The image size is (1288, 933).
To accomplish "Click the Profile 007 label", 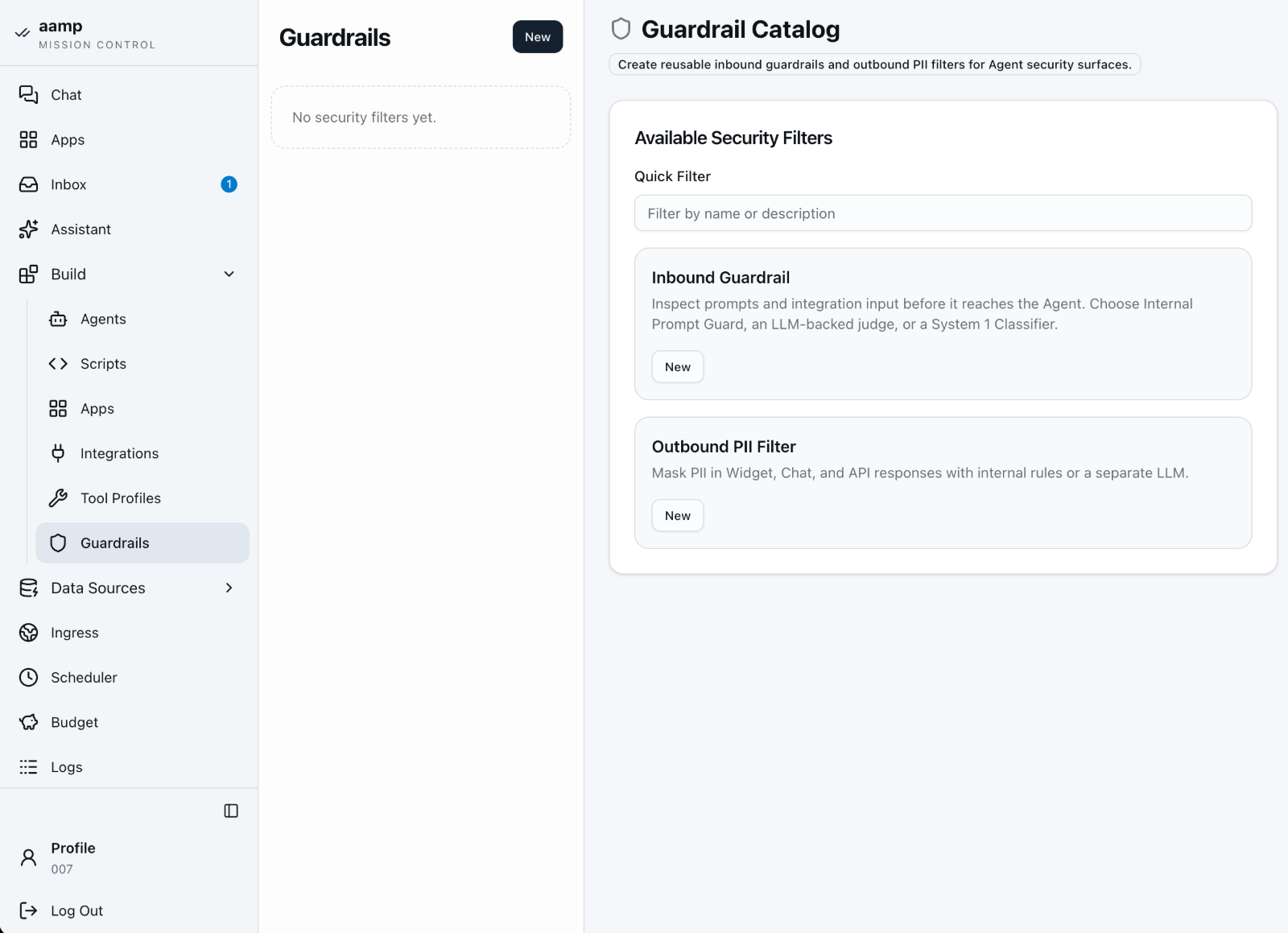I will pyautogui.click(x=73, y=858).
